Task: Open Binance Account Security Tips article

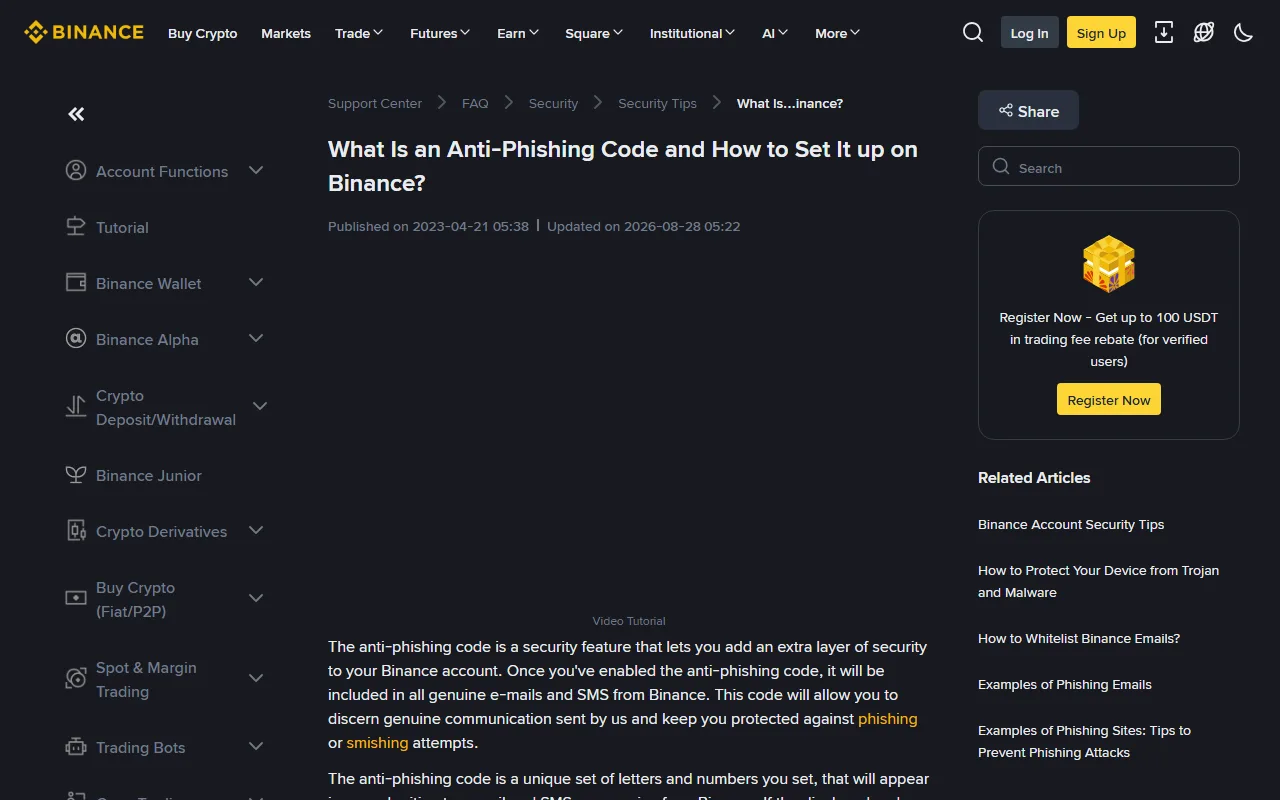Action: pos(1071,524)
